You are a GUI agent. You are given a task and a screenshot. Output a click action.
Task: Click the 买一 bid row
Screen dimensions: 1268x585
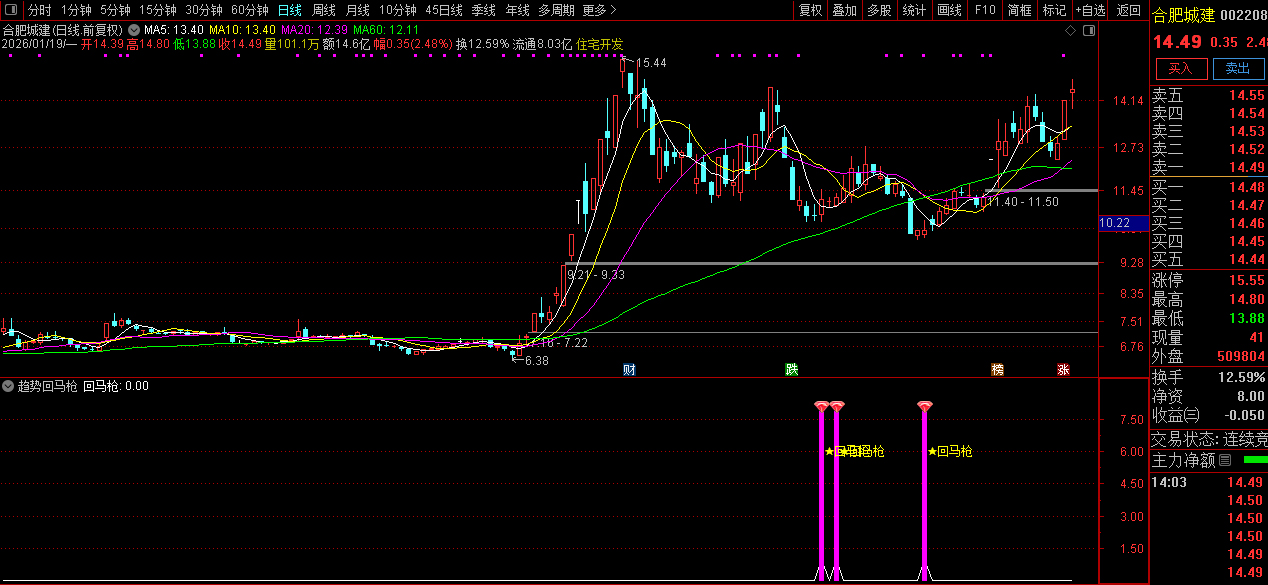pyautogui.click(x=1209, y=187)
